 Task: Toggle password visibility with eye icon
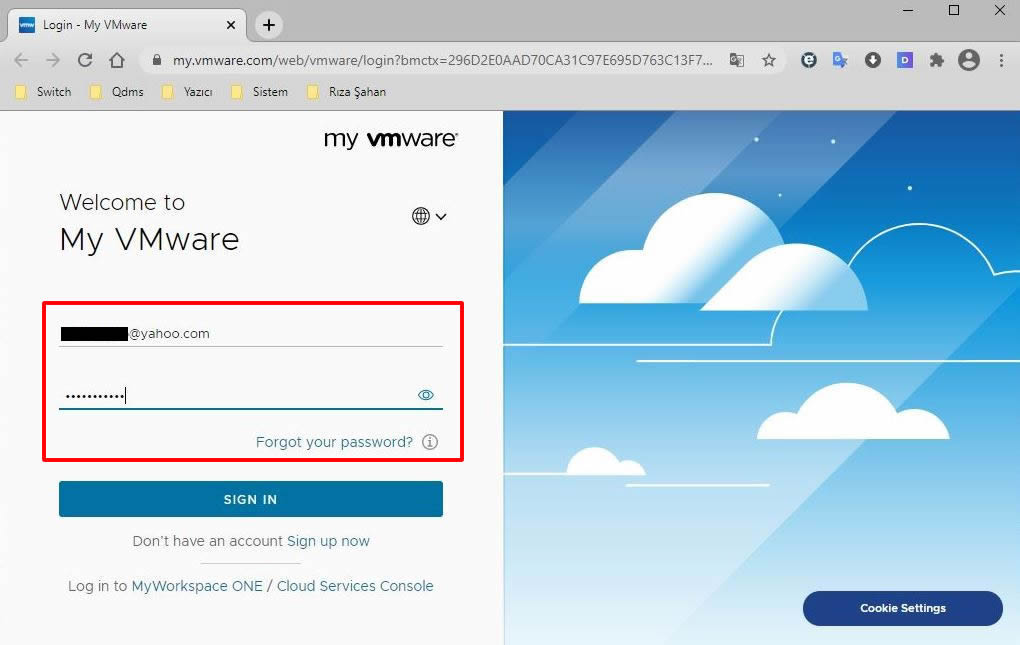(426, 395)
